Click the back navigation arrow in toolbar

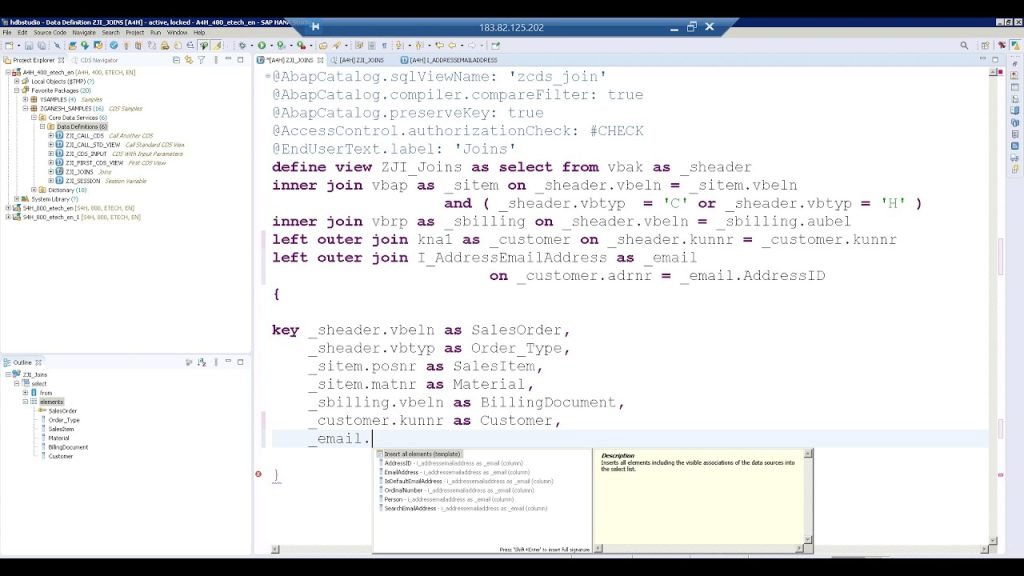click(x=452, y=45)
